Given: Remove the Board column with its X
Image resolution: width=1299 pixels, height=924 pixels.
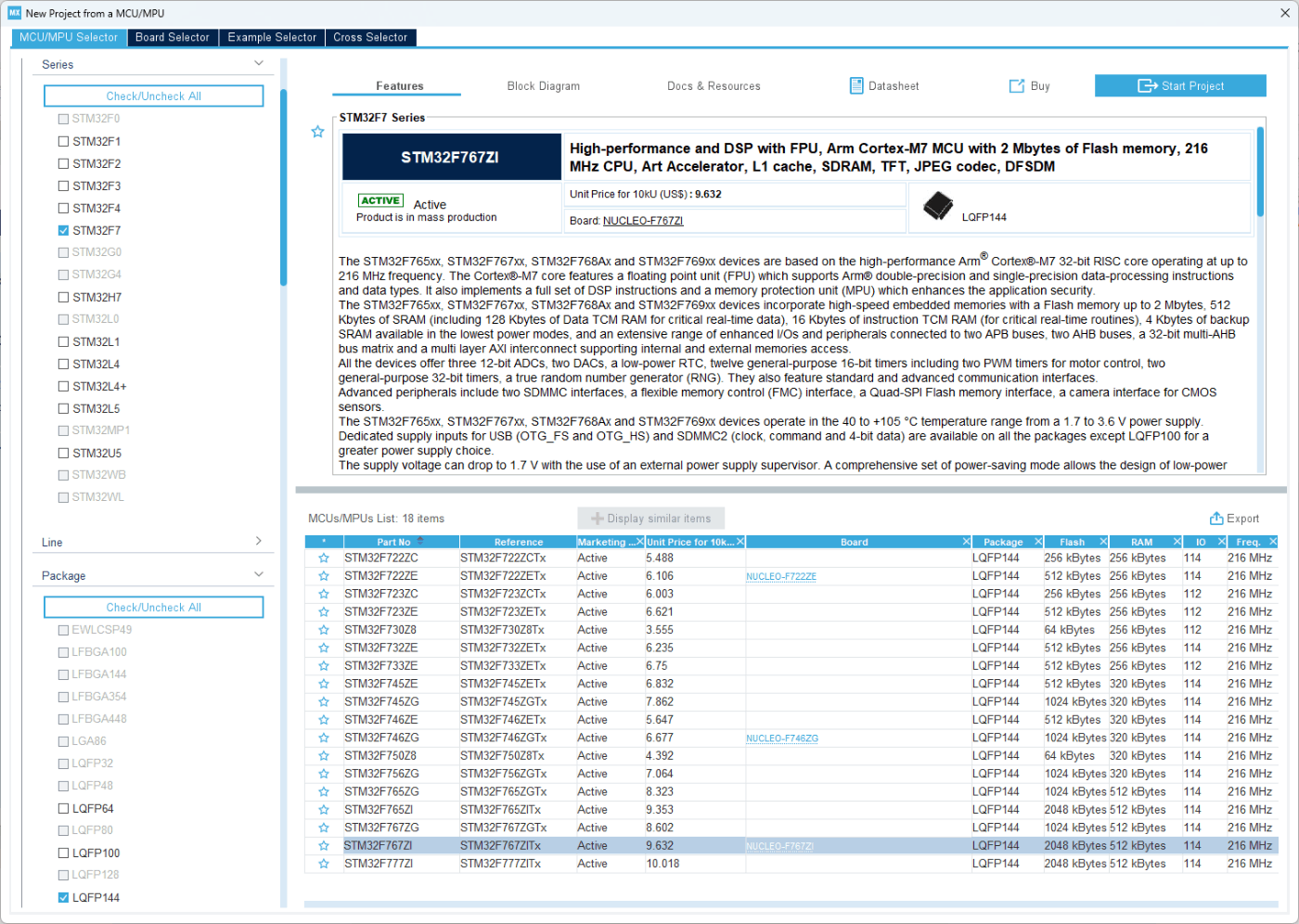Looking at the screenshot, I should point(966,542).
